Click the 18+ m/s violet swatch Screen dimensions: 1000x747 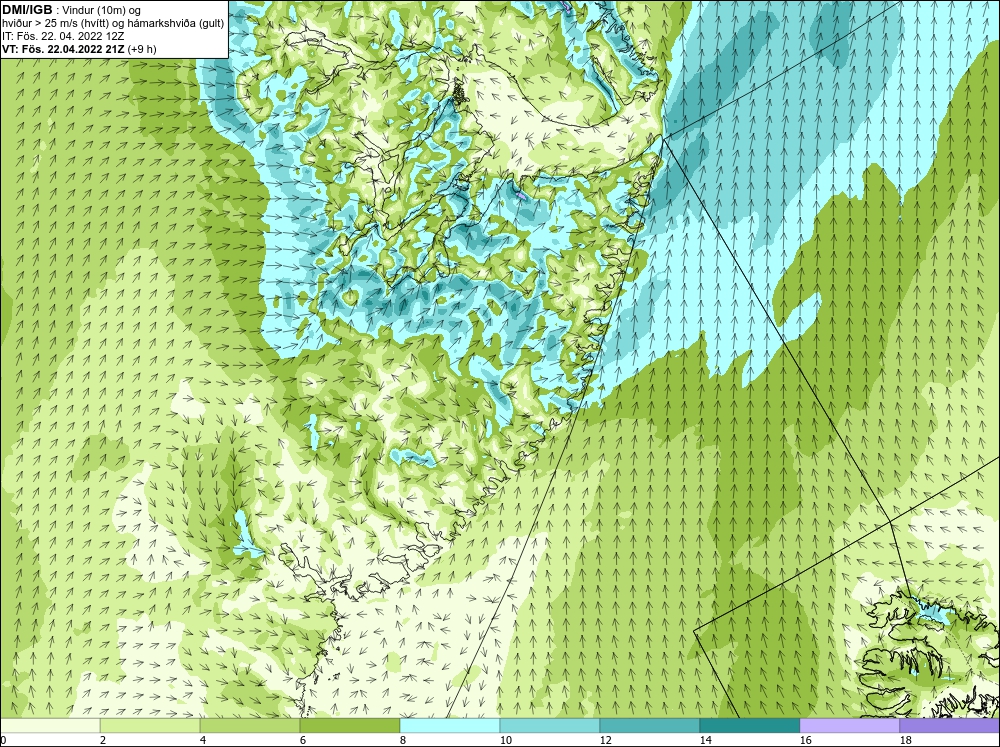(x=950, y=725)
